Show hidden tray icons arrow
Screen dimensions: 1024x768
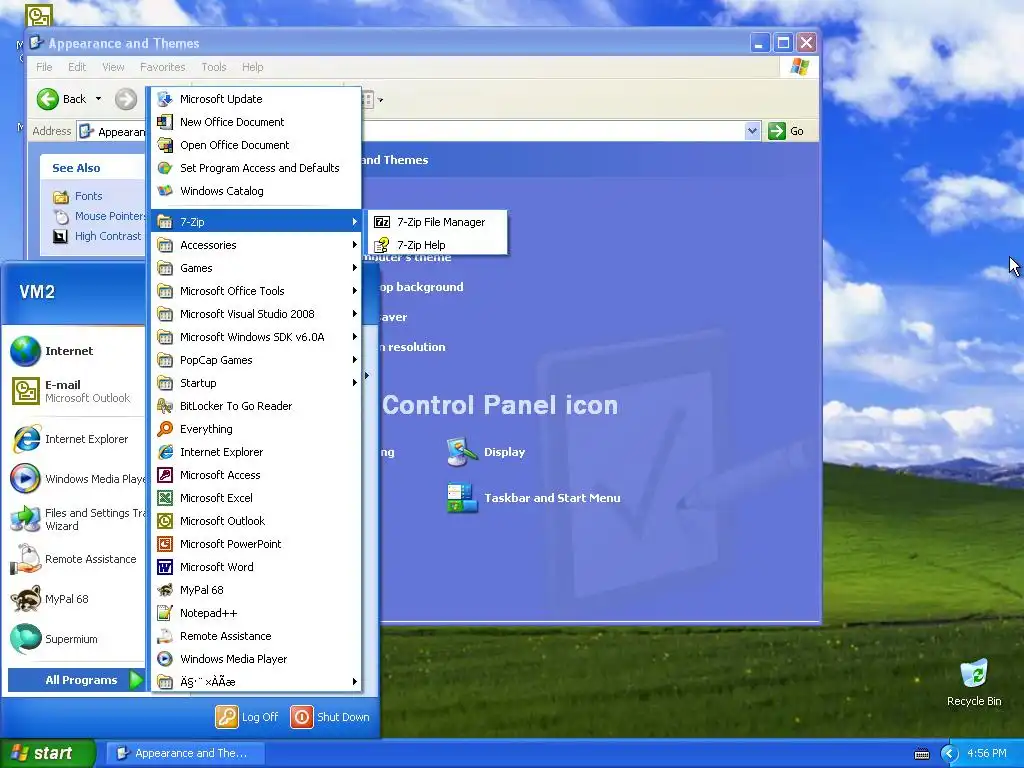[x=949, y=754]
